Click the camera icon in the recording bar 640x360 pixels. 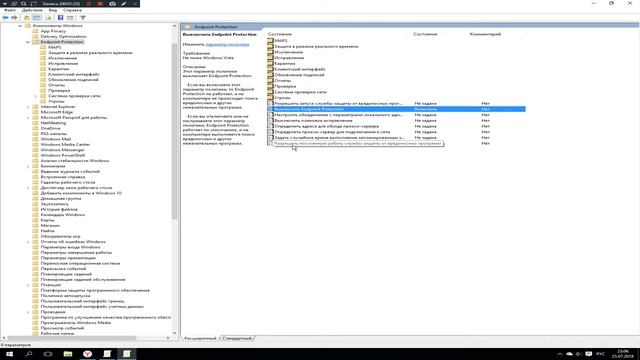coord(112,4)
